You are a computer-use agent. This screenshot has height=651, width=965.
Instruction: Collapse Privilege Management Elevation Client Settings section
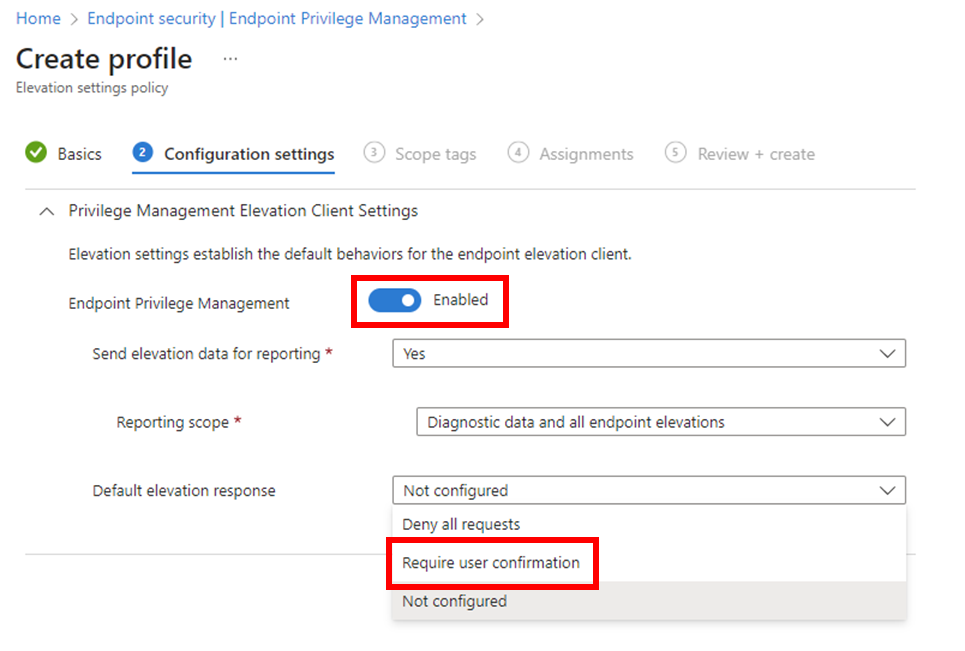click(45, 211)
